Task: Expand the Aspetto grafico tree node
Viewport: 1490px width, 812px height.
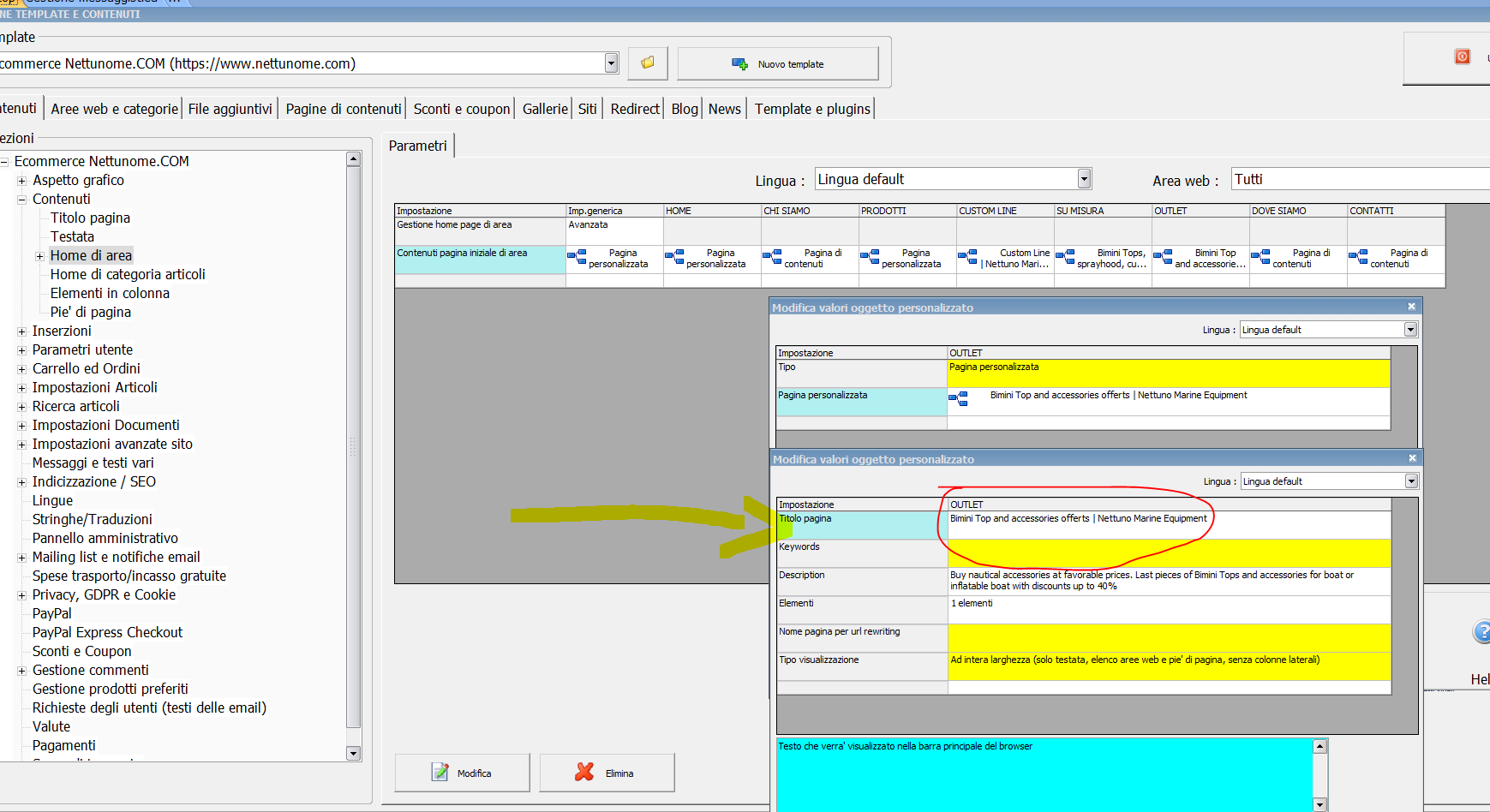Action: click(21, 181)
